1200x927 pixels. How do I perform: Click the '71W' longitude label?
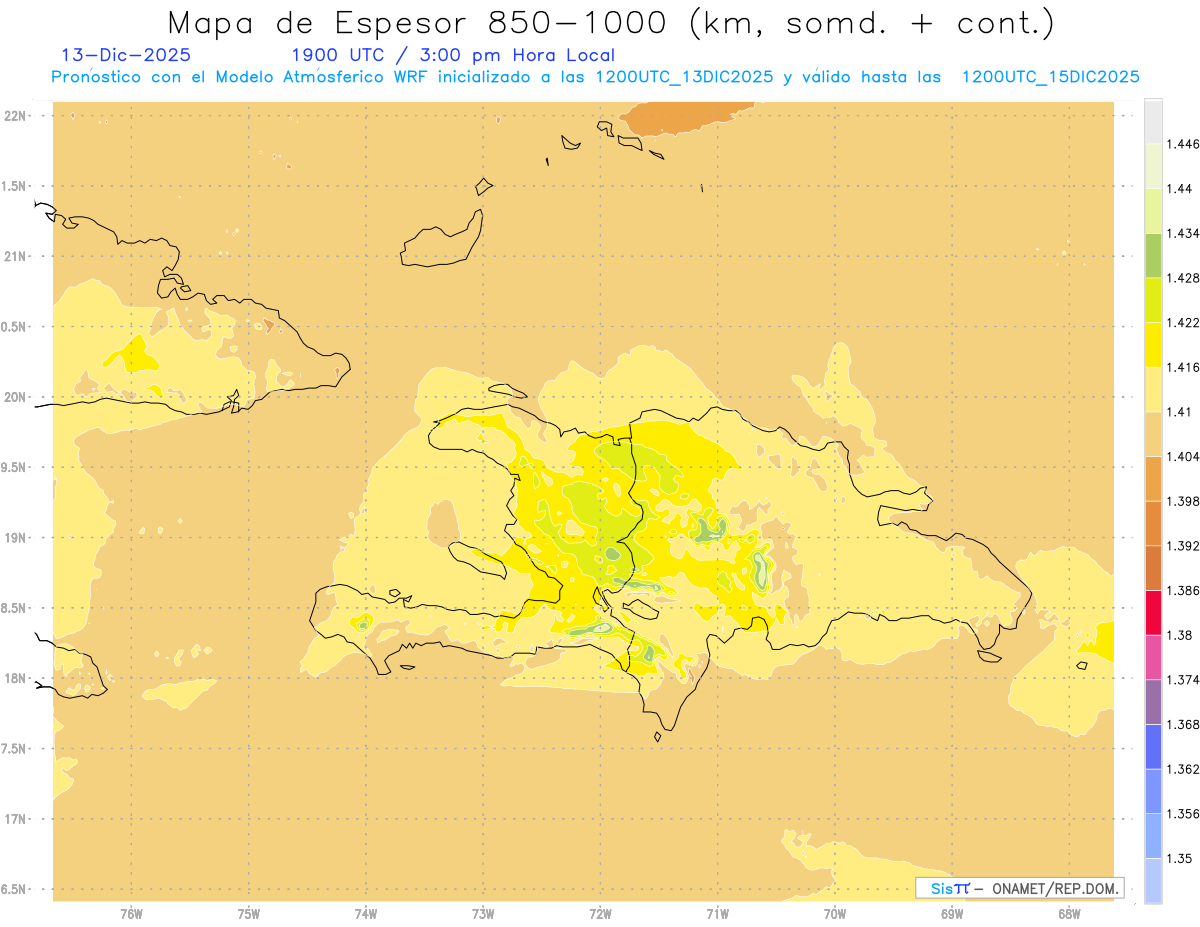(717, 914)
